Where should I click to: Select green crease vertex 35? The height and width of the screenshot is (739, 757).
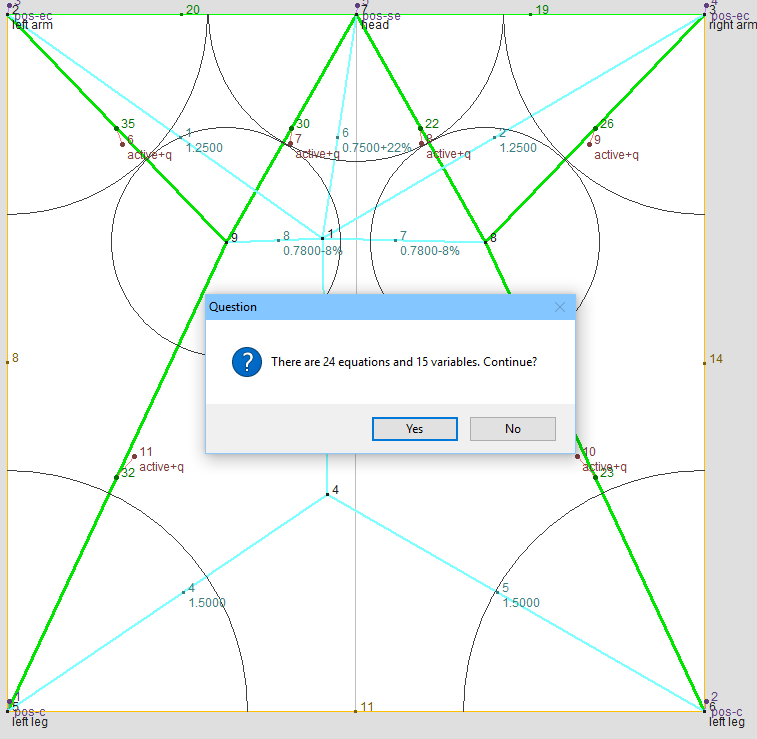point(116,128)
